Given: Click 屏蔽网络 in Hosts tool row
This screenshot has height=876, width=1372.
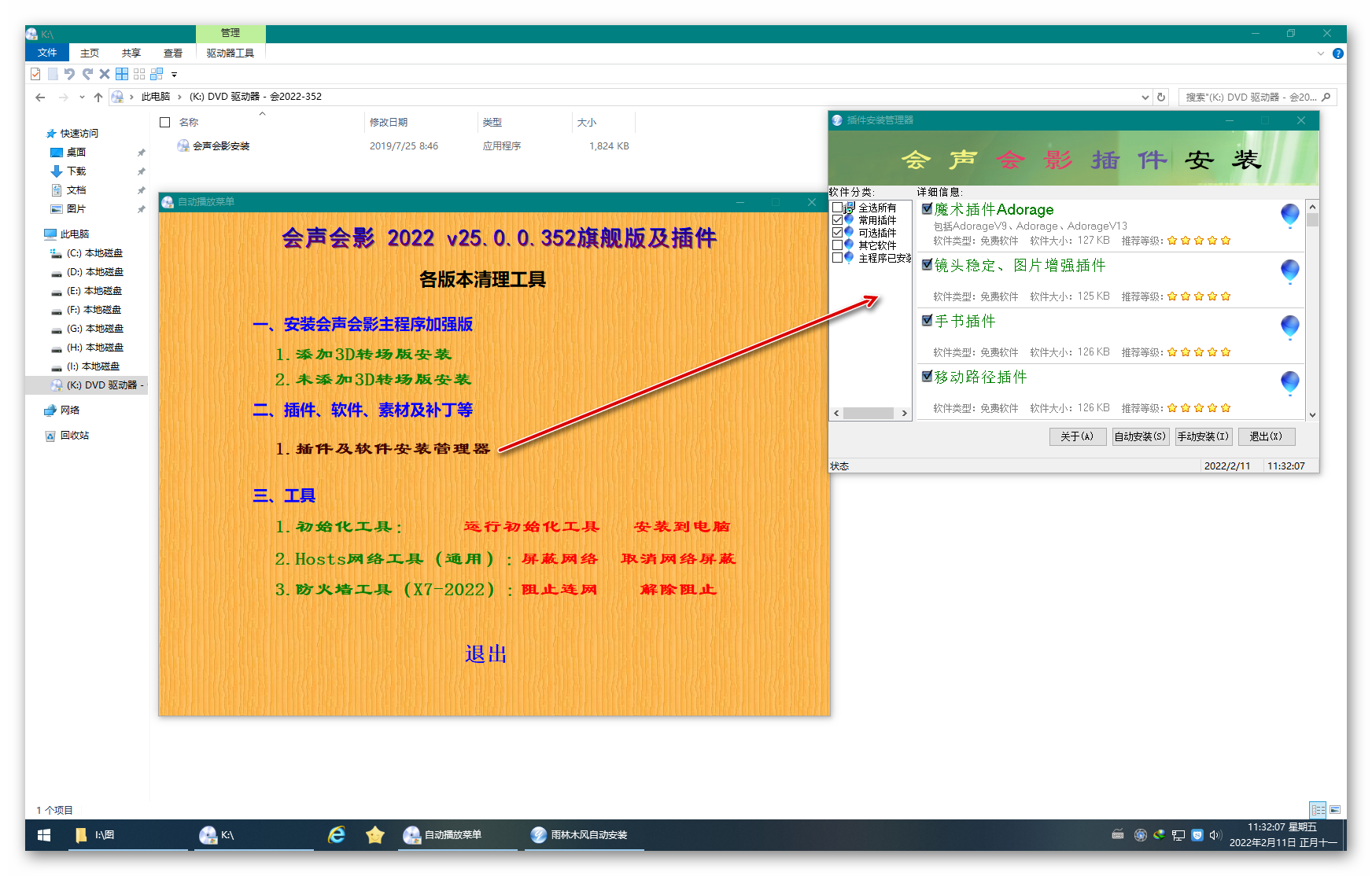Looking at the screenshot, I should (x=559, y=559).
